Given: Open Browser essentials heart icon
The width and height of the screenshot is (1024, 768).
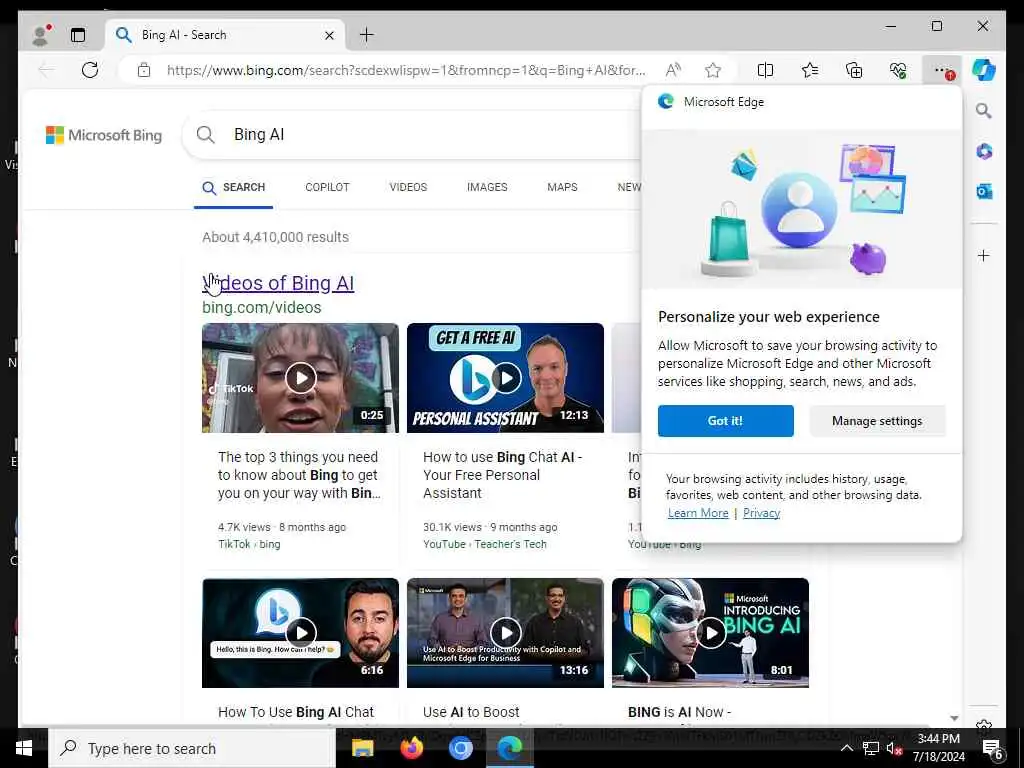Looking at the screenshot, I should (898, 70).
